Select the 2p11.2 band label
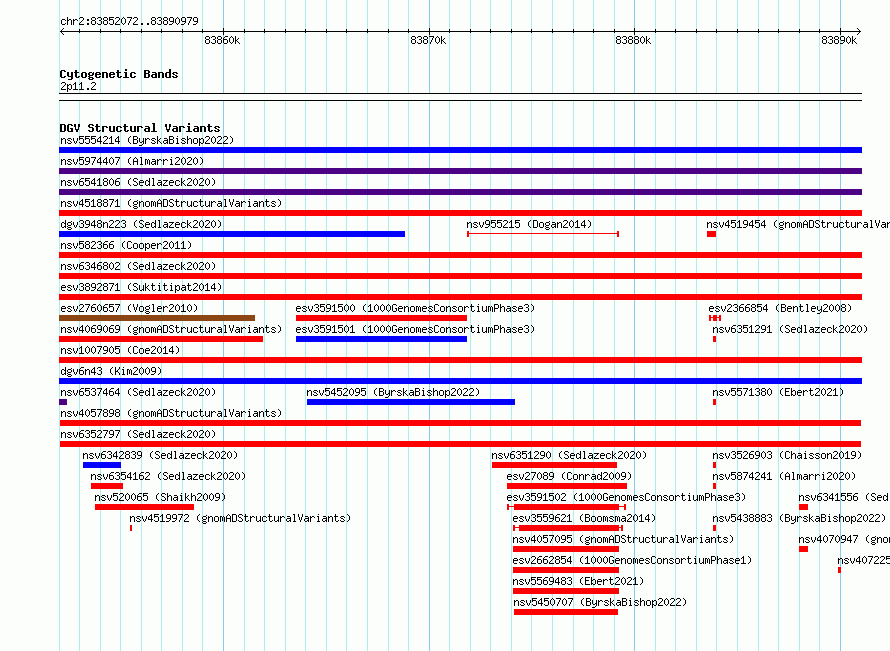 point(78,86)
